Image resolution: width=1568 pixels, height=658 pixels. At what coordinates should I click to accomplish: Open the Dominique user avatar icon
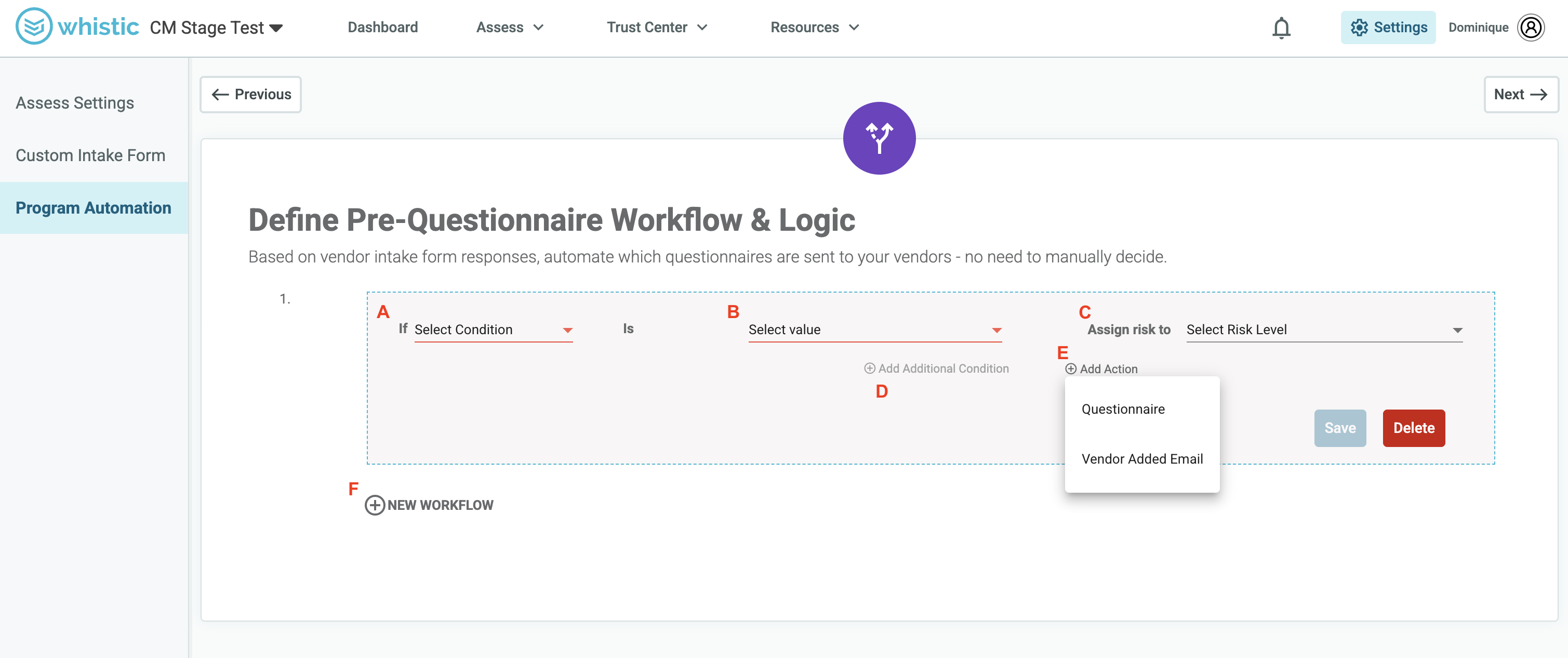(x=1530, y=28)
